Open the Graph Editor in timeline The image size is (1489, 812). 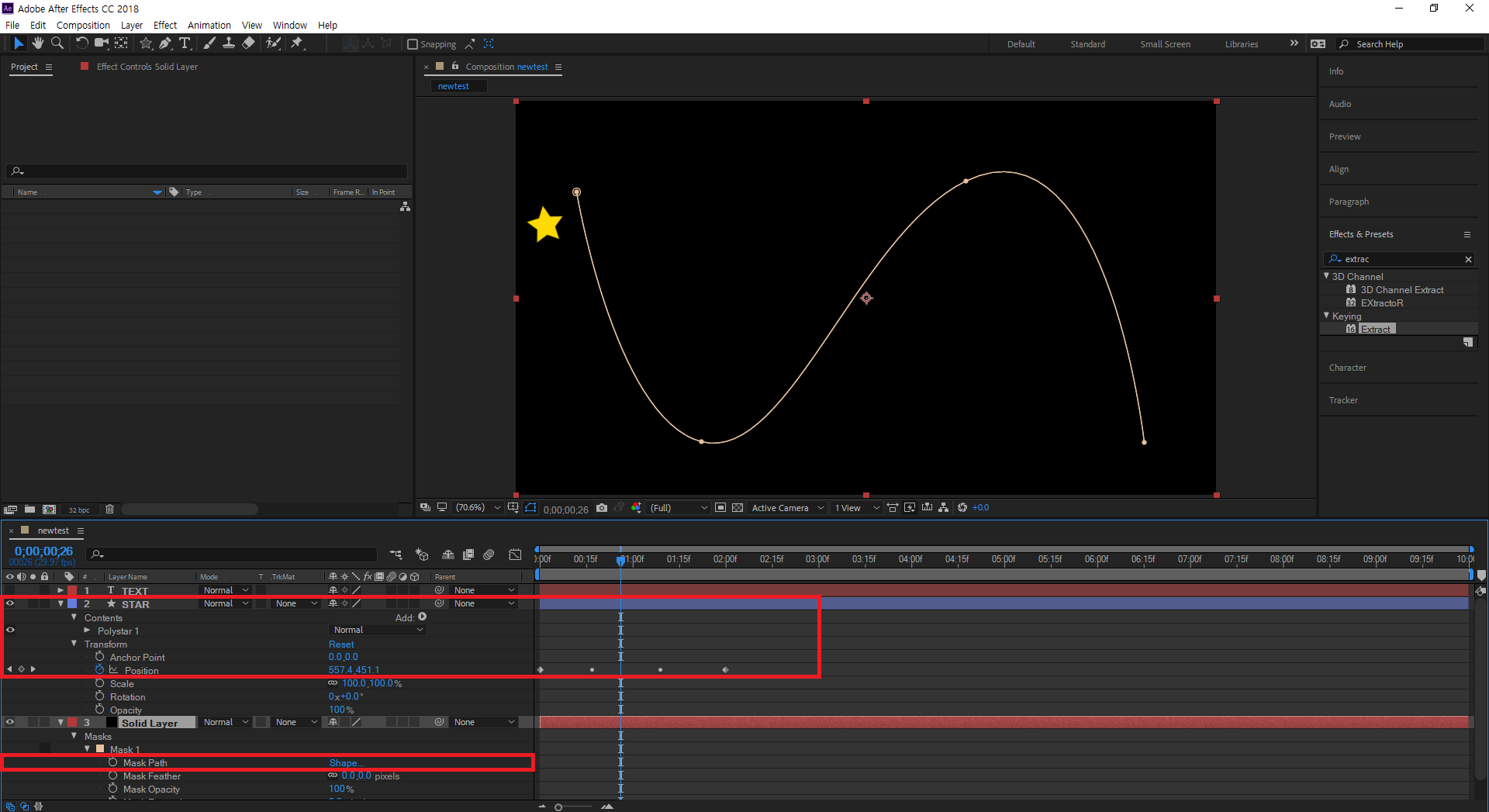(x=515, y=555)
